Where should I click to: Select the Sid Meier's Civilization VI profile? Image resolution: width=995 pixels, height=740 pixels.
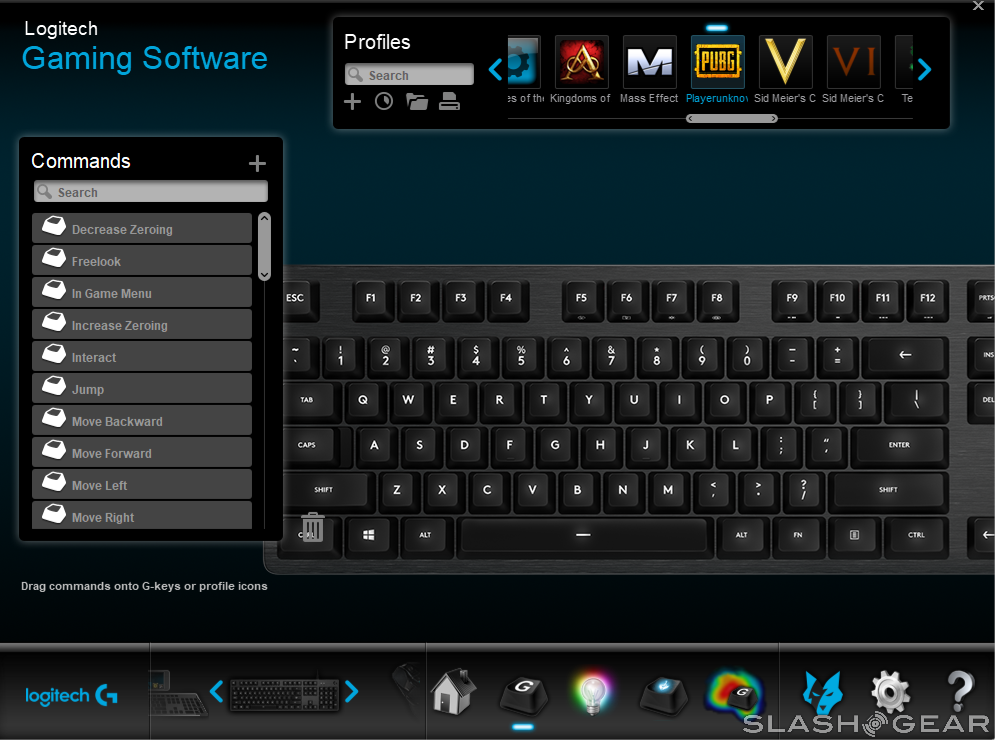853,62
